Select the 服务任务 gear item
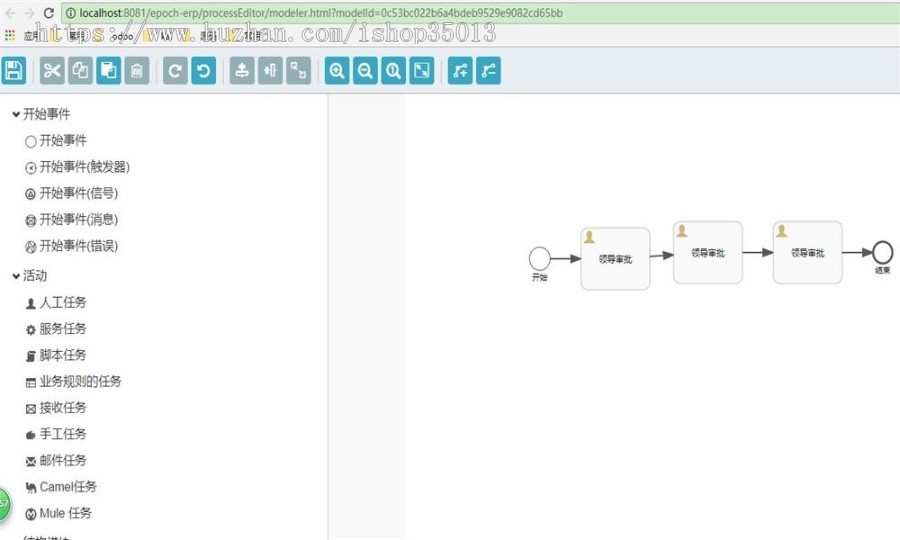Screen dimensions: 900x540 56,329
